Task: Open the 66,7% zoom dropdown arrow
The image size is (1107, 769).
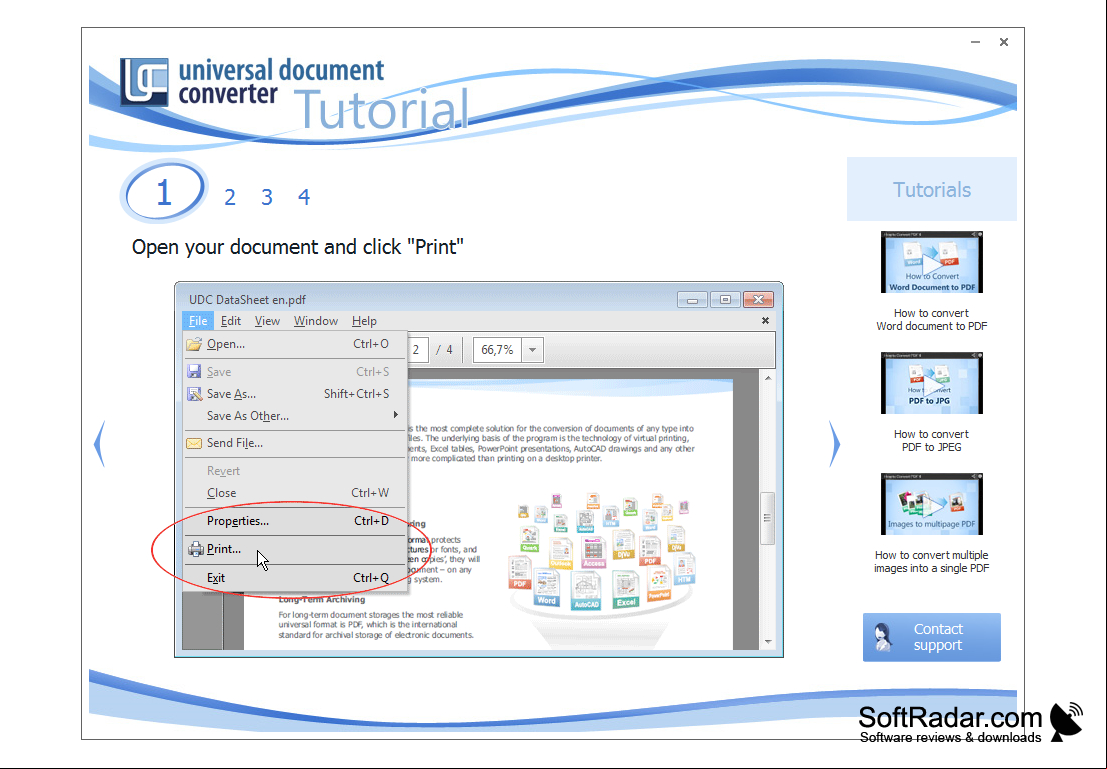Action: coord(532,350)
